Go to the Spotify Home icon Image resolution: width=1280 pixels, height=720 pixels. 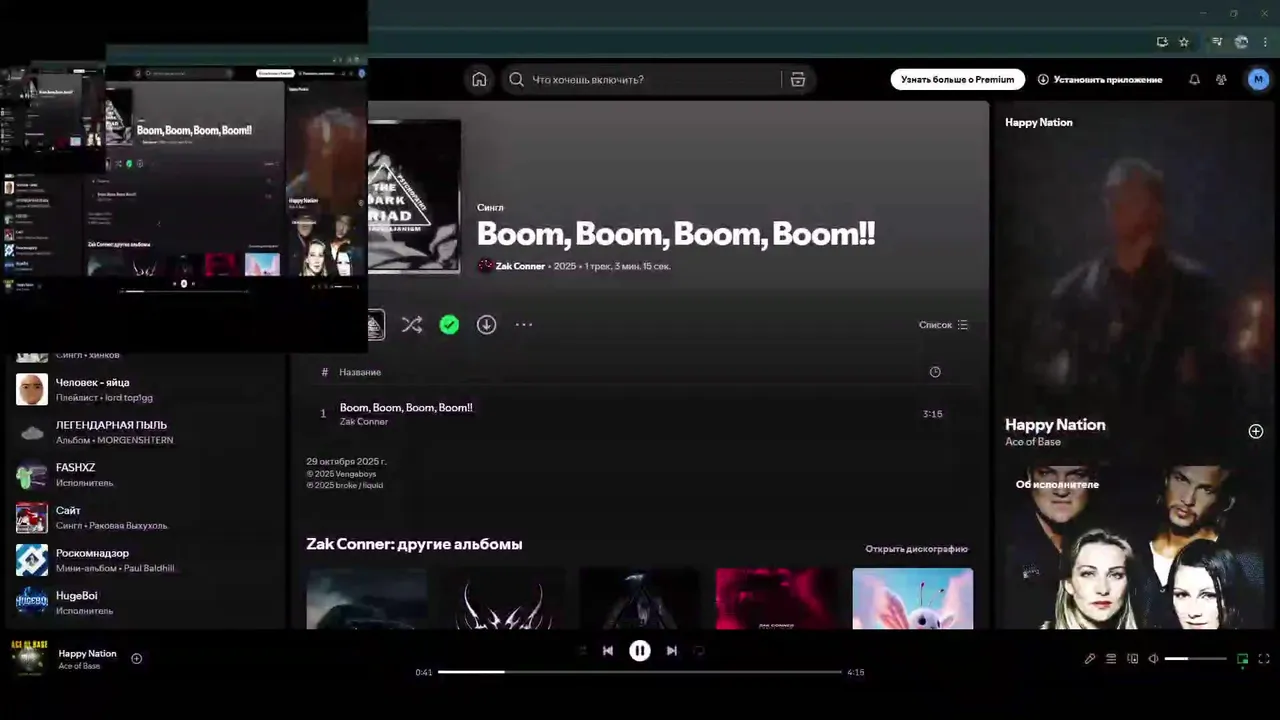(479, 79)
